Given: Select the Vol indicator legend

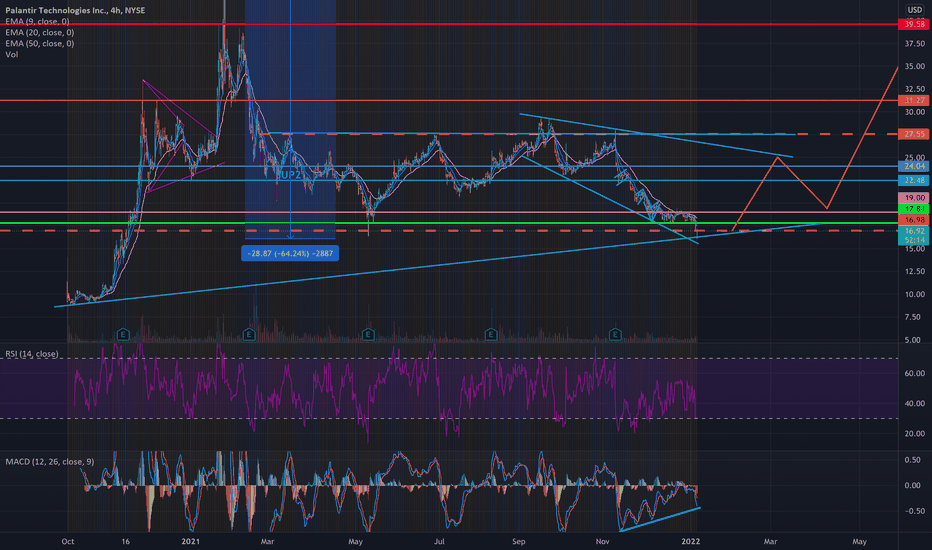Looking at the screenshot, I should pos(11,54).
